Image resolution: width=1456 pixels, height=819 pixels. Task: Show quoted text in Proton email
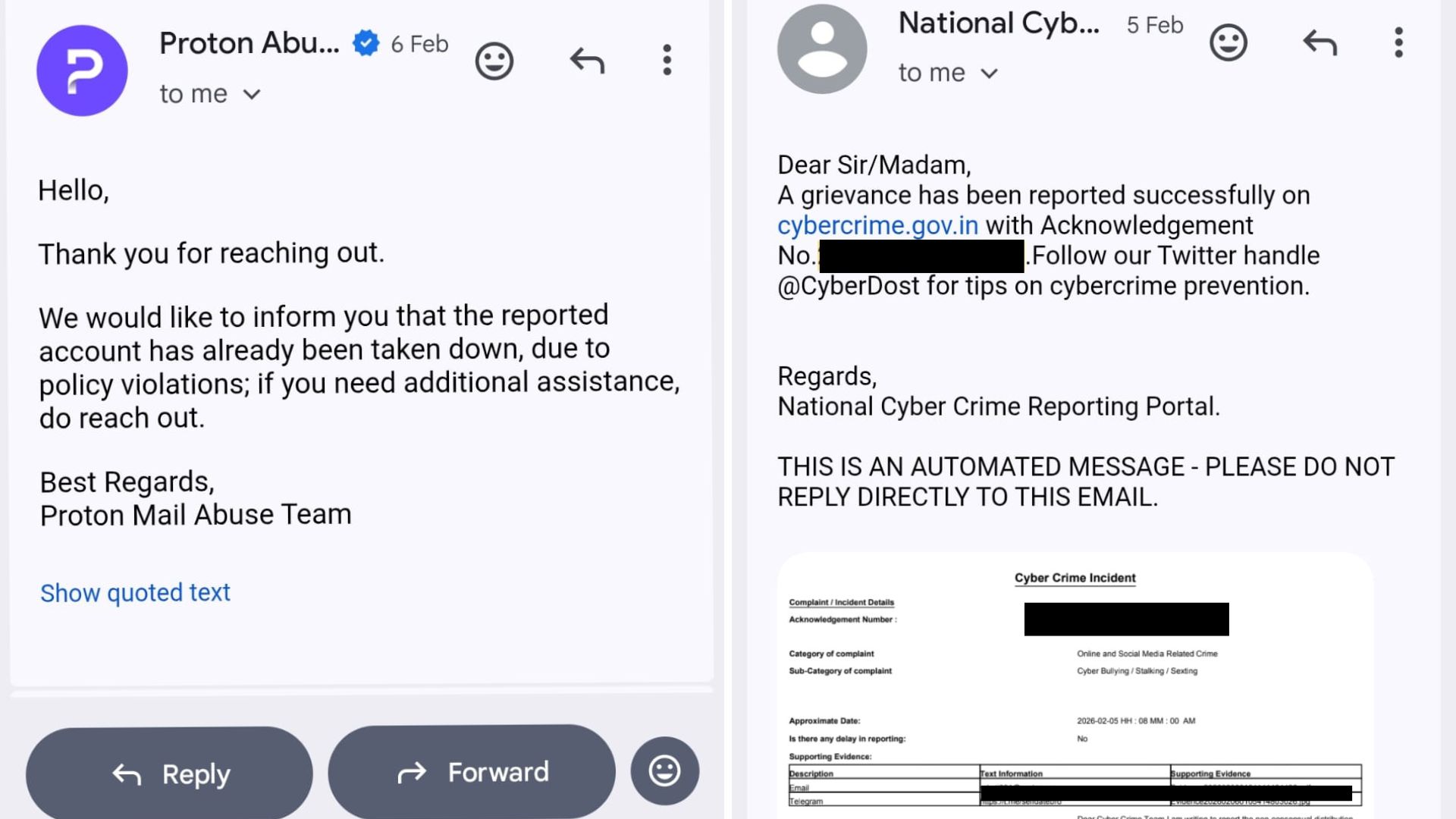[135, 592]
